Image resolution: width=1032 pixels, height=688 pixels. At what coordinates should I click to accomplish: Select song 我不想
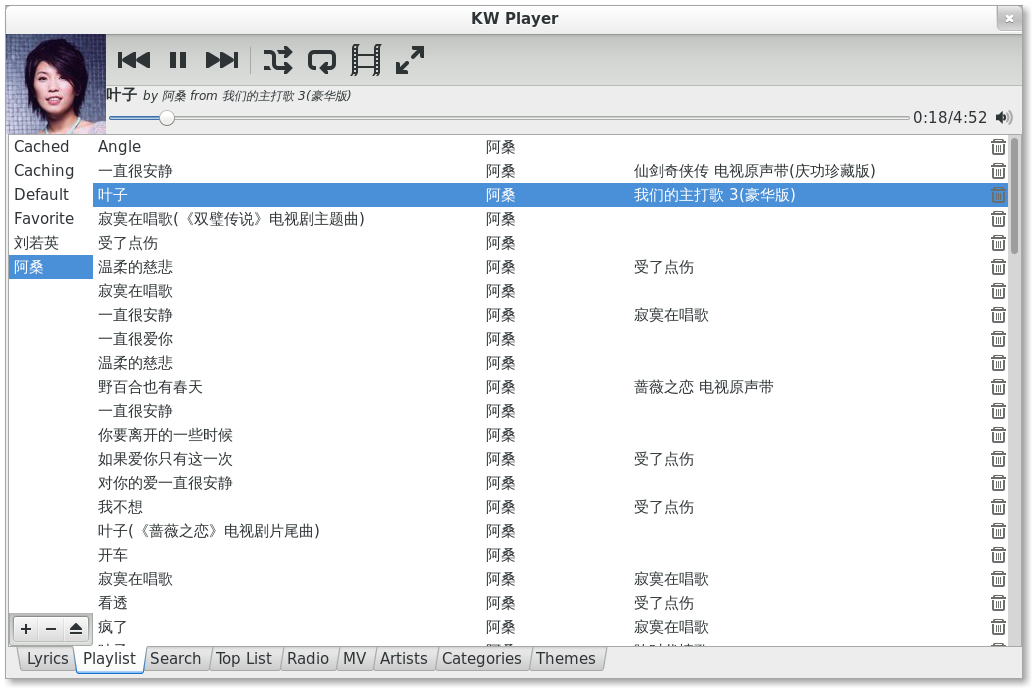point(120,507)
